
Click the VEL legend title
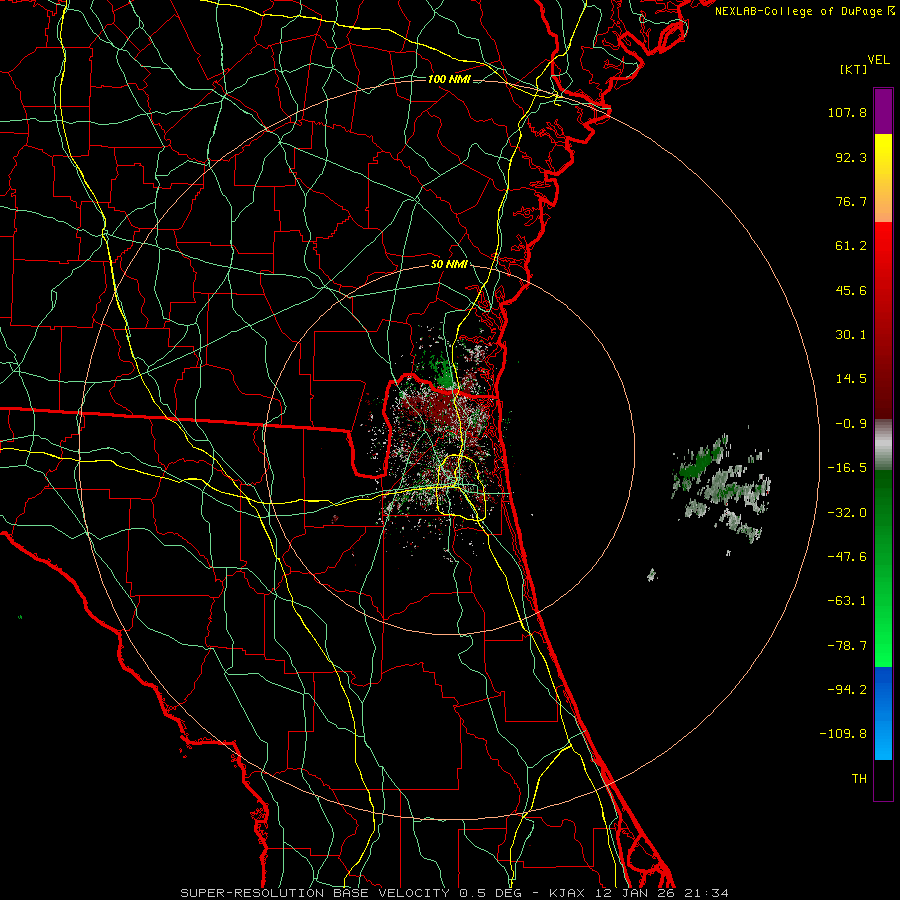pyautogui.click(x=879, y=60)
